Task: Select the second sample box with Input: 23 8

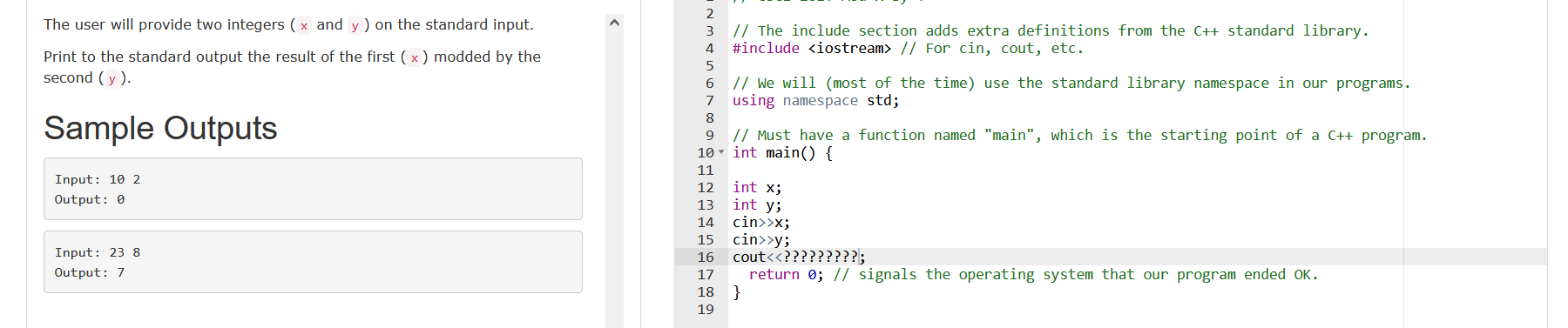Action: click(313, 262)
